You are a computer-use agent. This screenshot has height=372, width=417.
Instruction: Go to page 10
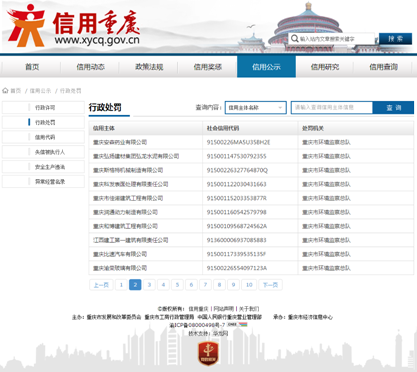(249, 285)
